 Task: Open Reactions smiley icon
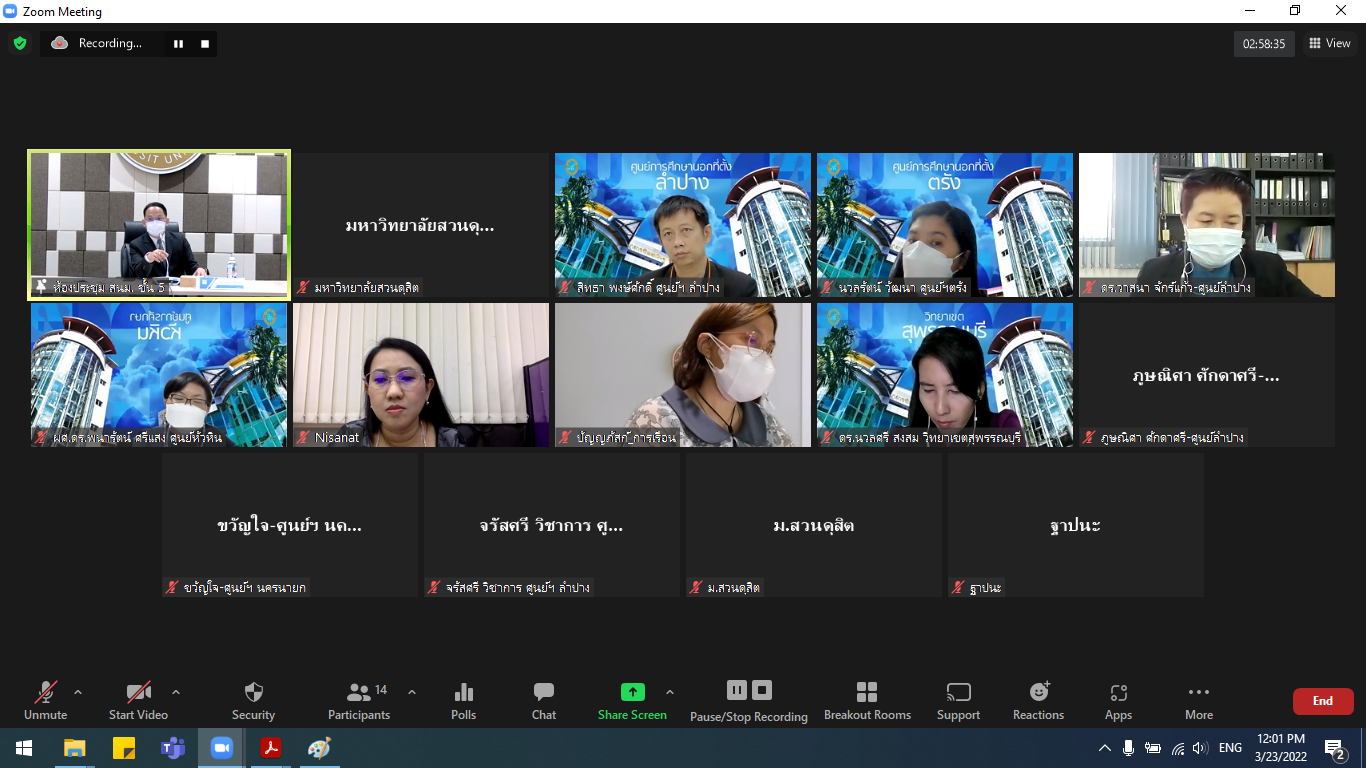click(x=1039, y=692)
